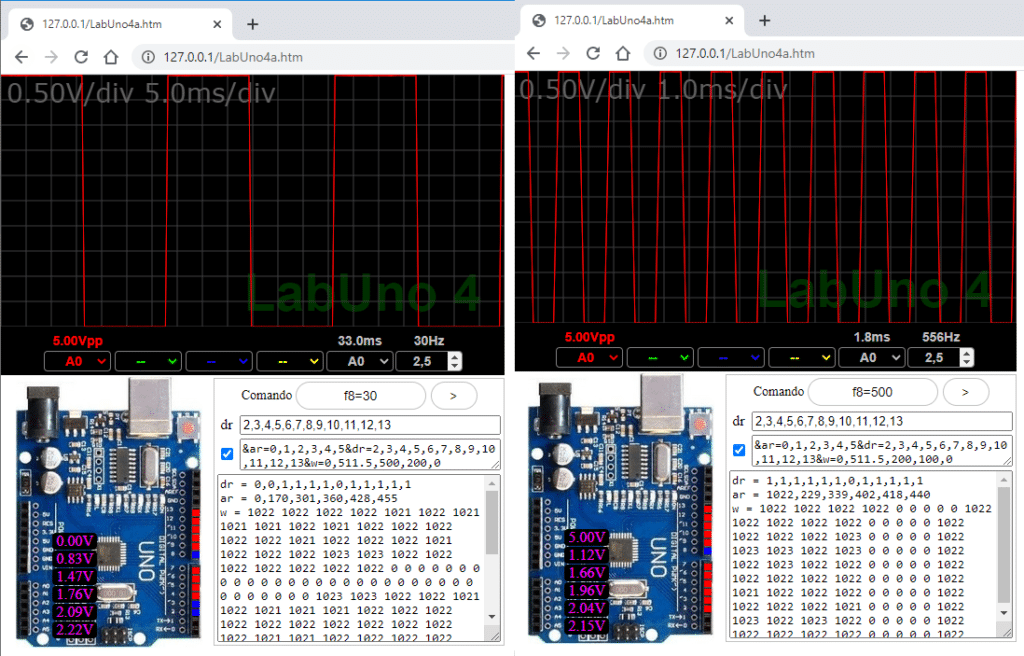Viewport: 1024px width, 656px height.
Task: Open a new tab in the right browser window
Action: point(765,20)
